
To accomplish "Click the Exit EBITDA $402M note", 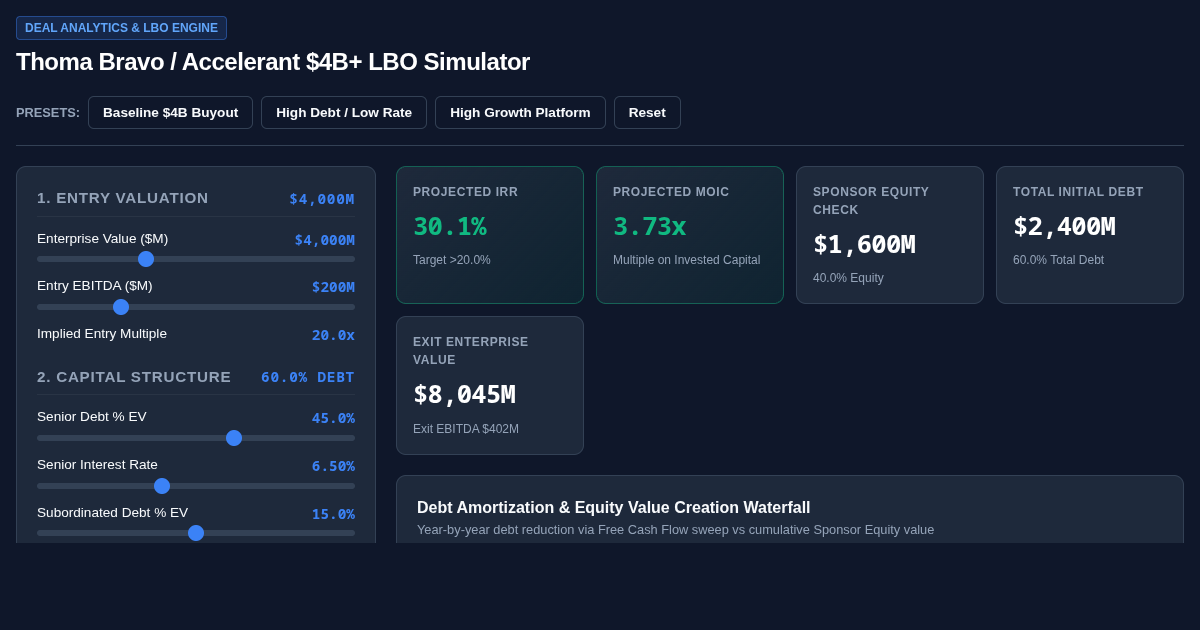I will (x=466, y=429).
